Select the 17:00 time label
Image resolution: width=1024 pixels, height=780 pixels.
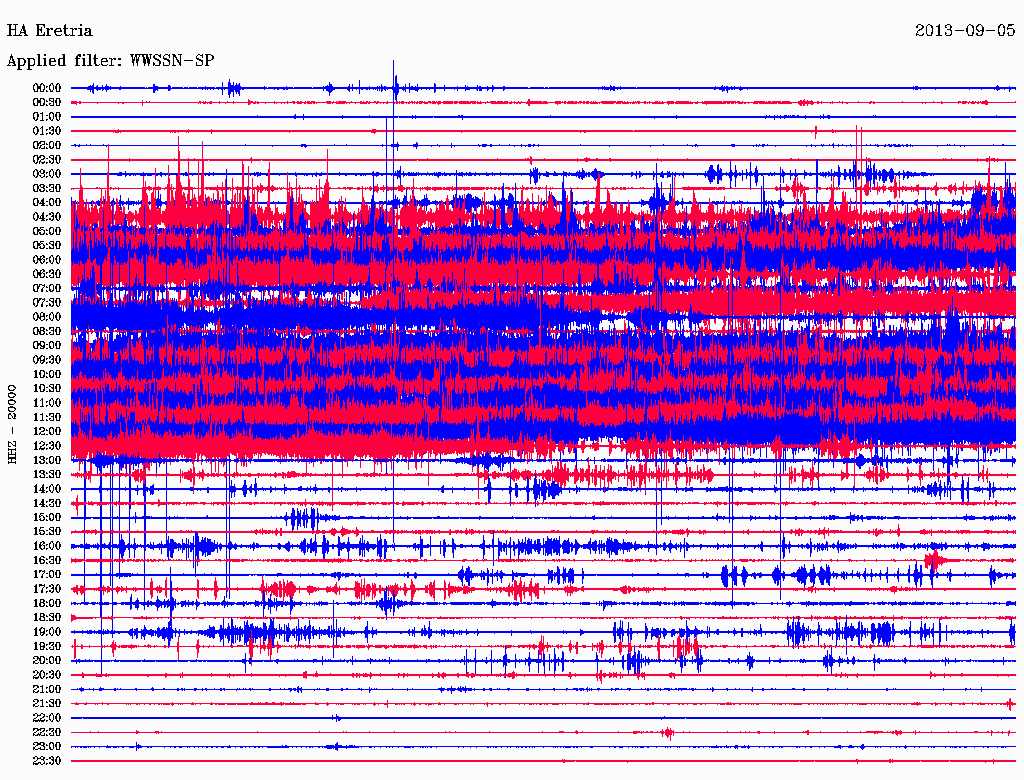(x=47, y=575)
